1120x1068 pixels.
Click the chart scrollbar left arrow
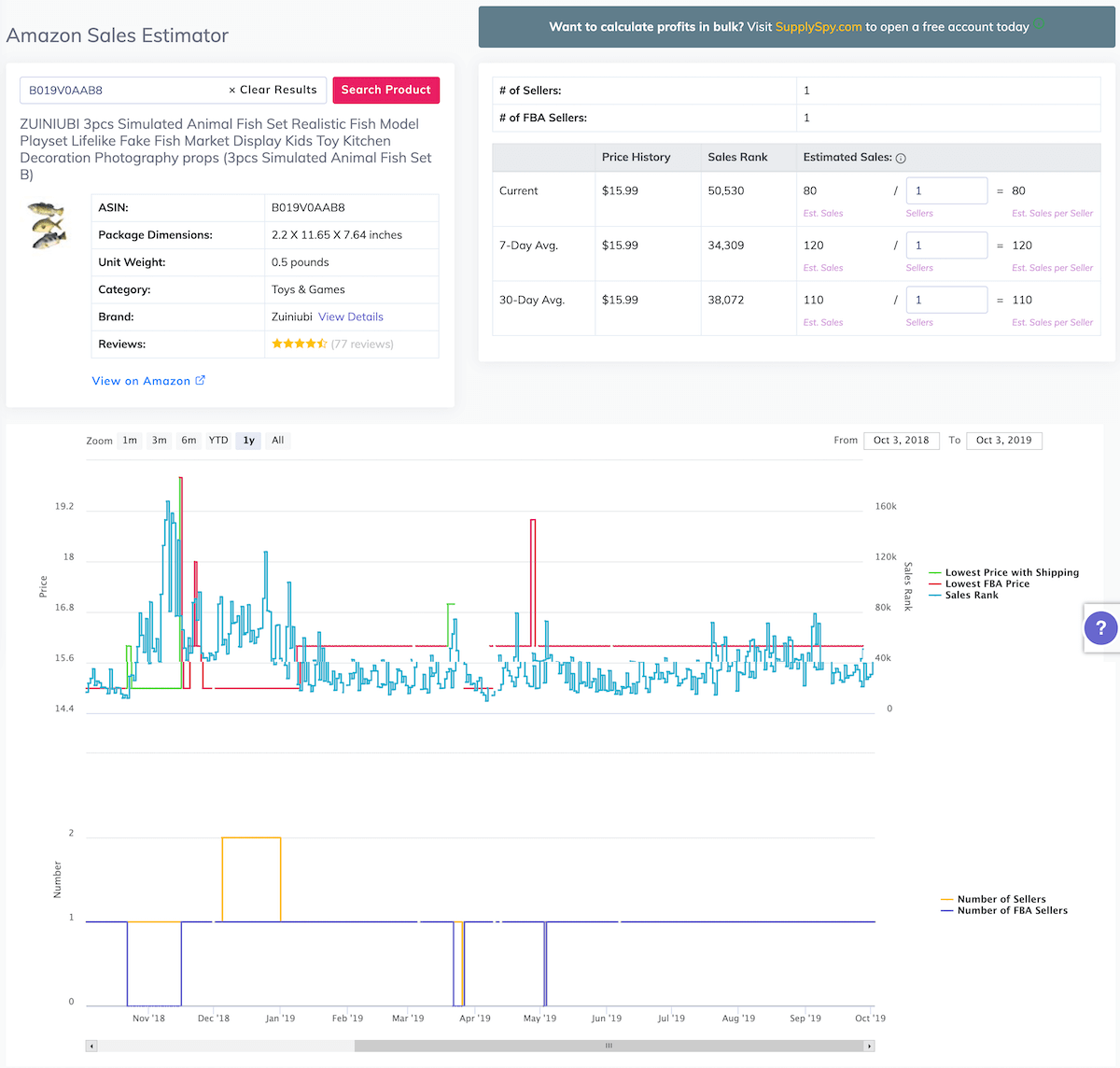point(91,1046)
